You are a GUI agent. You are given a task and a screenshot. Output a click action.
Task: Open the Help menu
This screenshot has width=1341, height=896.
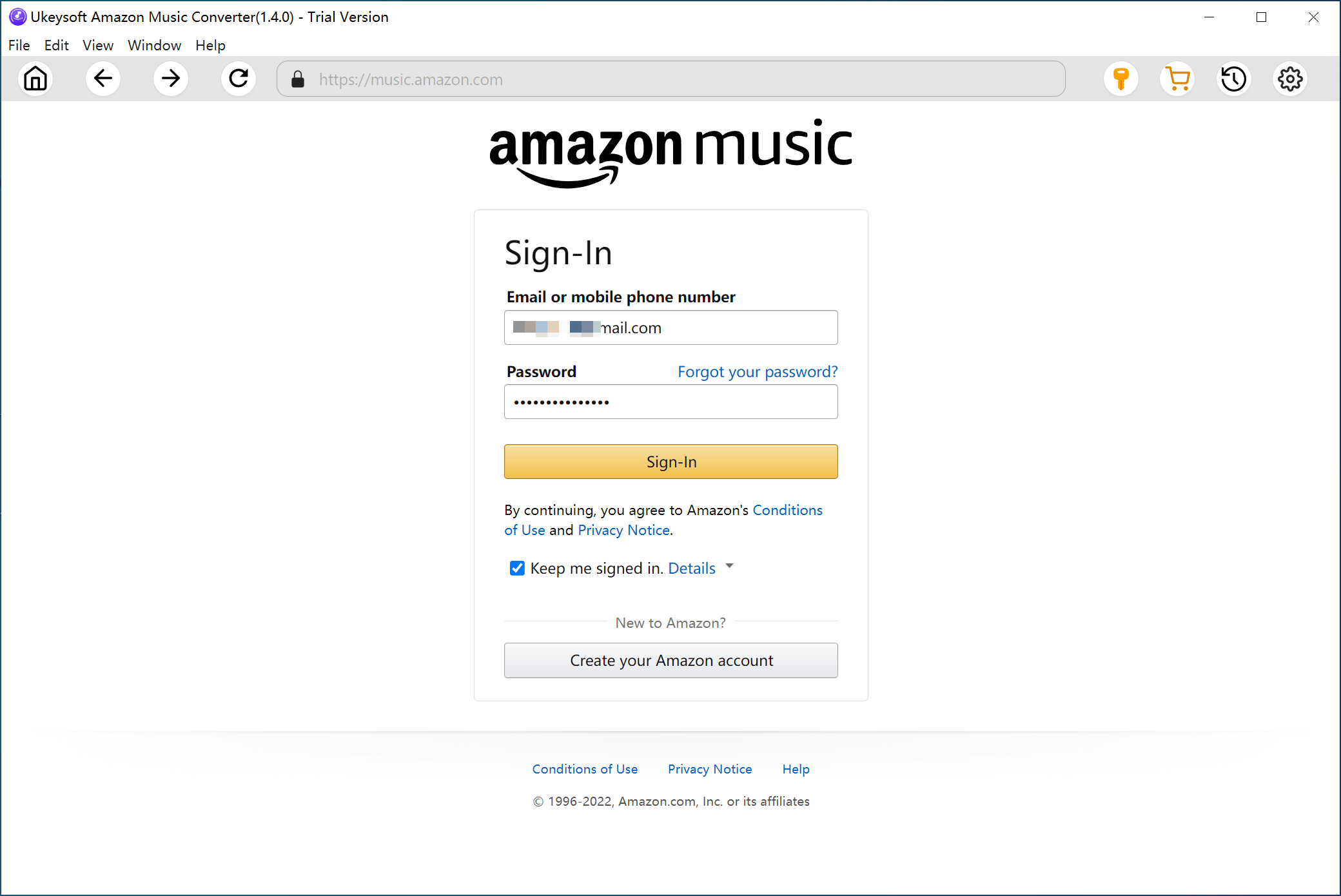[x=210, y=45]
